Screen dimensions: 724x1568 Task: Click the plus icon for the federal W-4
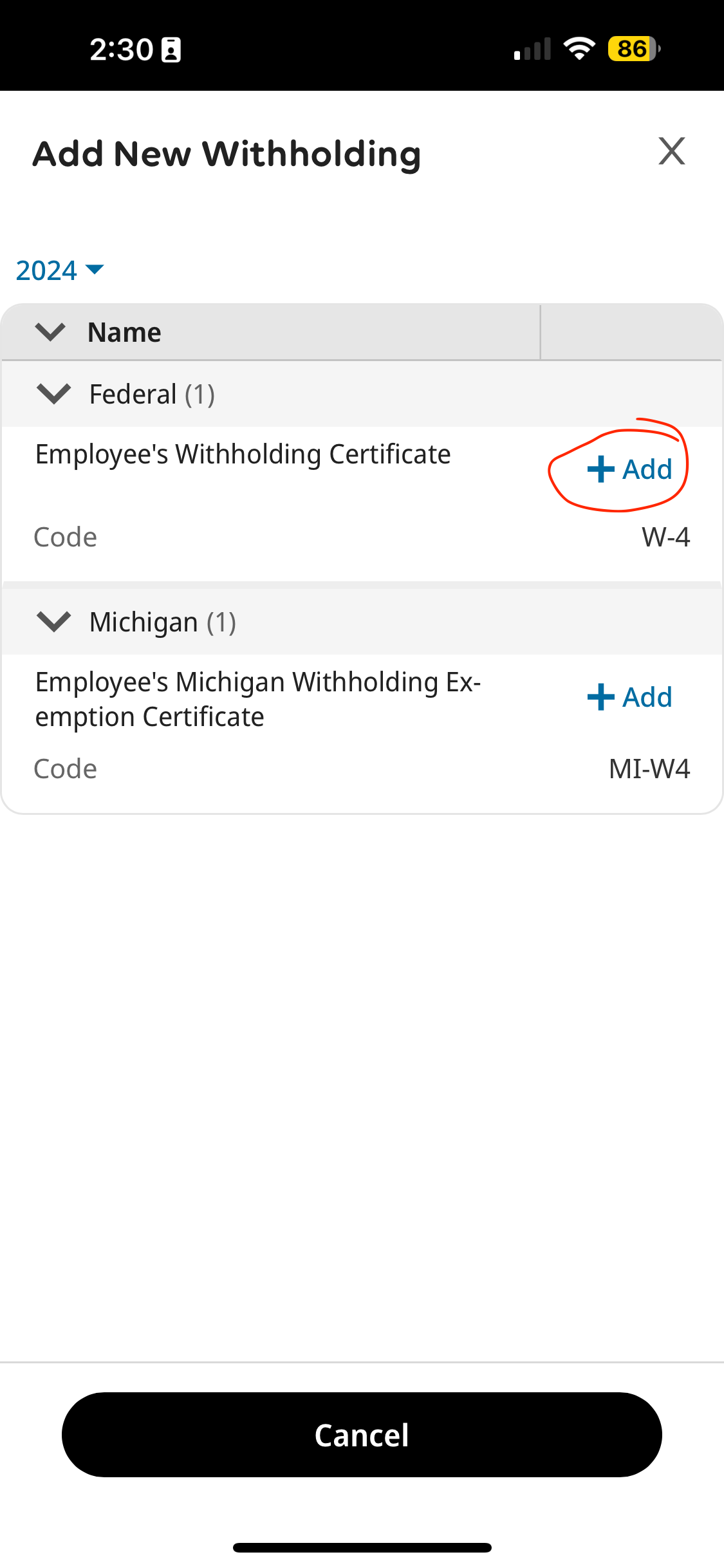pyautogui.click(x=601, y=469)
